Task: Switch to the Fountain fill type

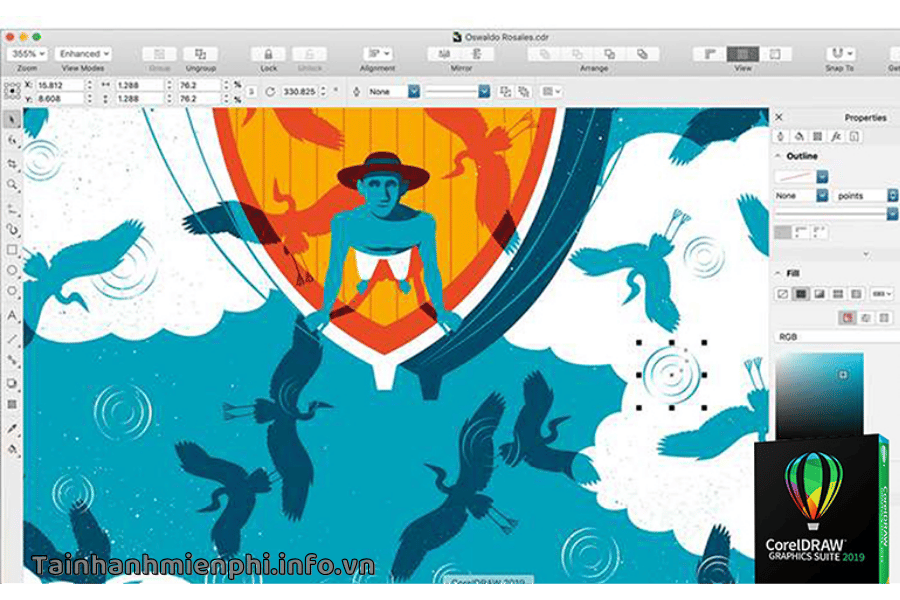Action: [x=819, y=294]
